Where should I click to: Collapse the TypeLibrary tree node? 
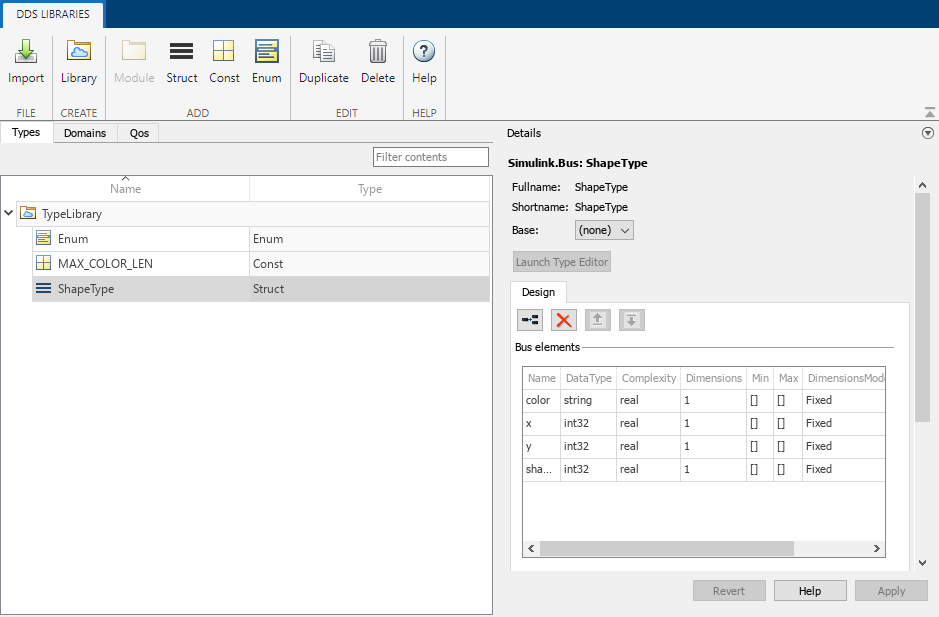coord(8,213)
